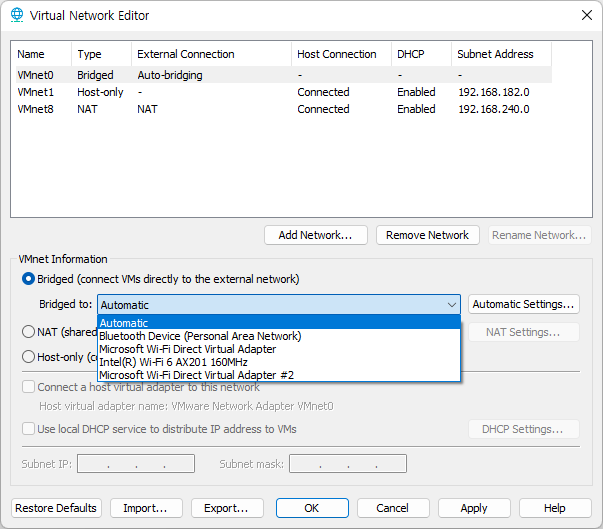The height and width of the screenshot is (529, 603).
Task: Click the Add Network button
Action: tap(316, 235)
